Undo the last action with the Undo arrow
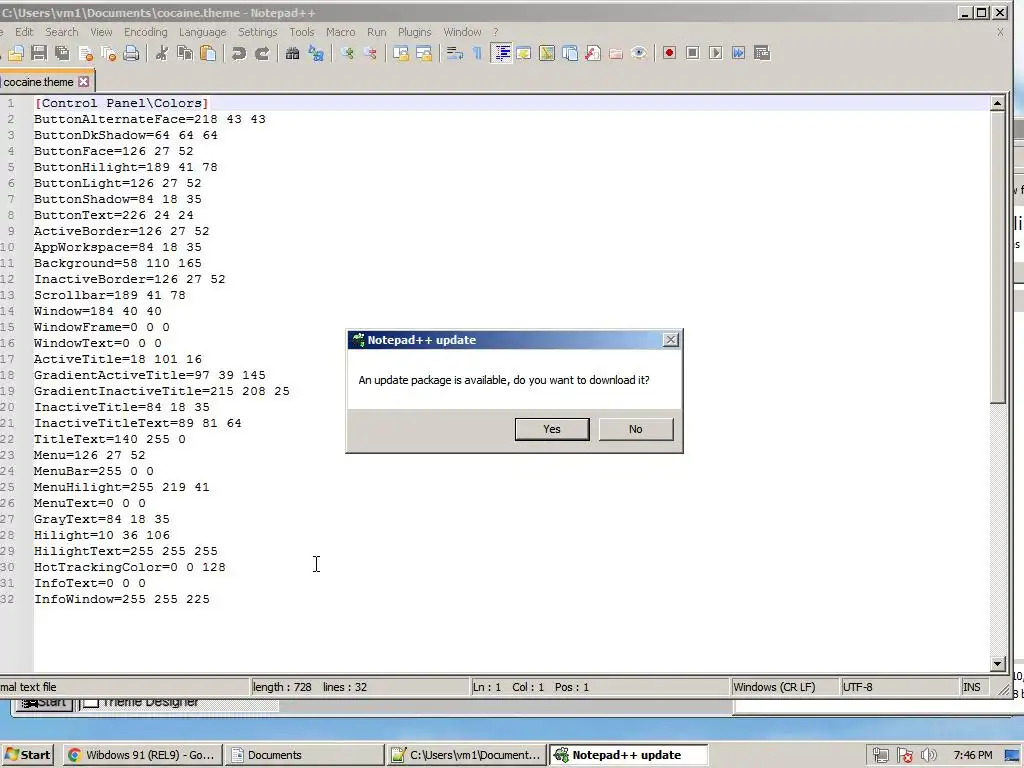1024x768 pixels. 238,54
